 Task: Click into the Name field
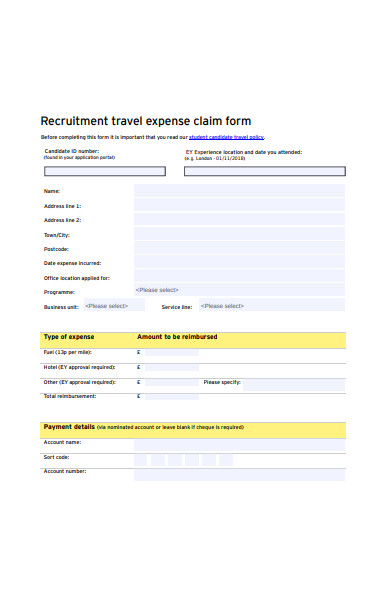pyautogui.click(x=239, y=191)
